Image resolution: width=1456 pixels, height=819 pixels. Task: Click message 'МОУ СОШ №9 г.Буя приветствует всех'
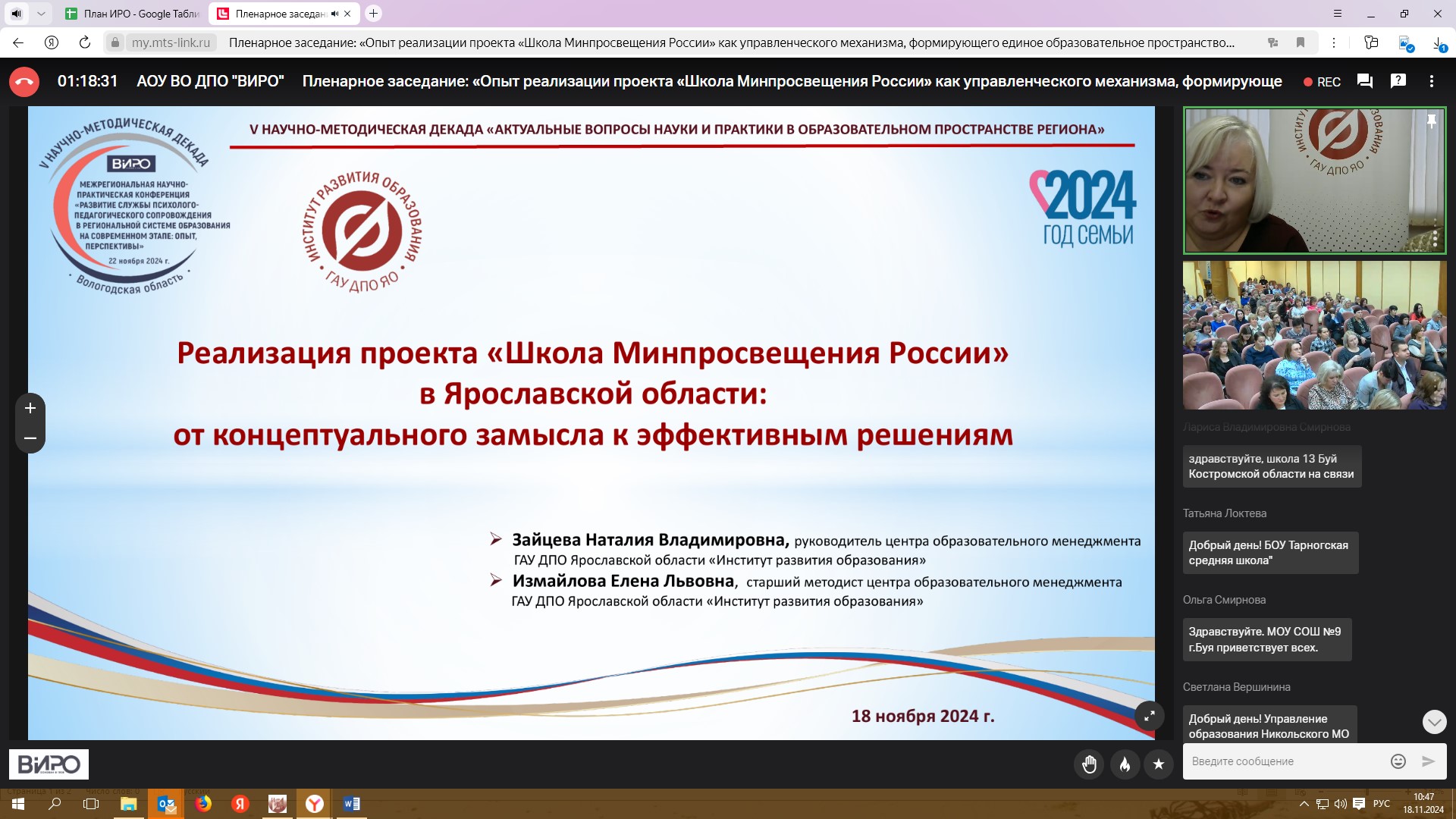[1267, 639]
